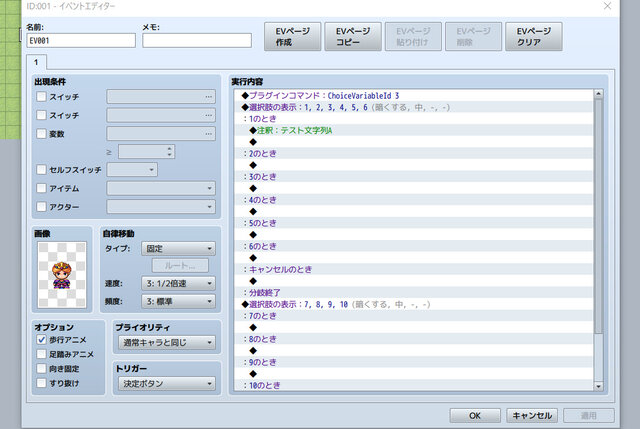Open the 速度 dropdown showing 3: 1/2倍速

(x=178, y=283)
